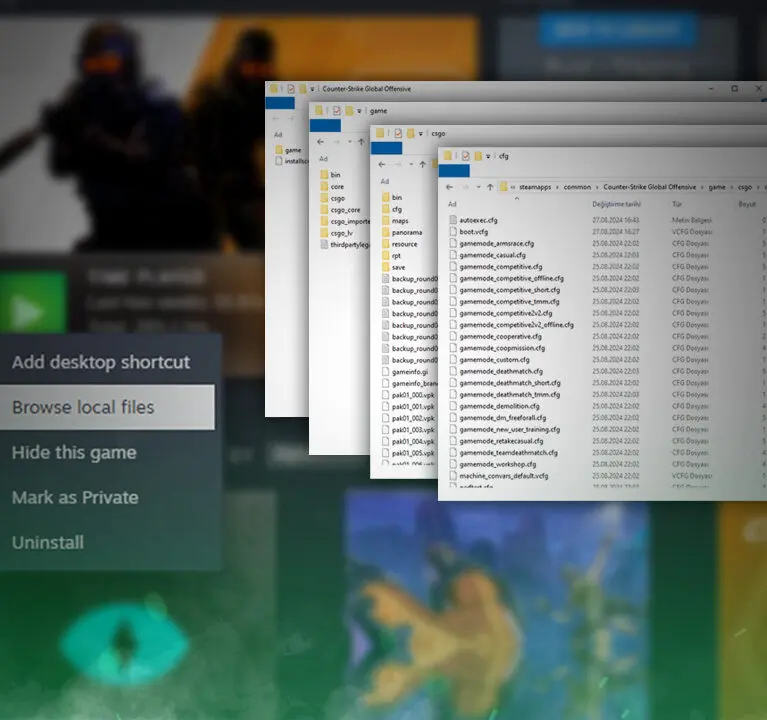Open quick access toolbar dropdown in cfg window
Screen dimensions: 767x720
click(488, 157)
